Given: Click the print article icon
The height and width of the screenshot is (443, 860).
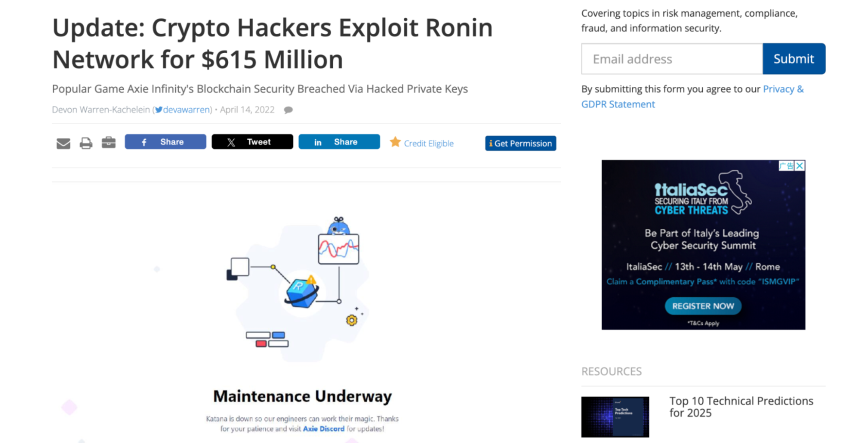Looking at the screenshot, I should [x=86, y=144].
